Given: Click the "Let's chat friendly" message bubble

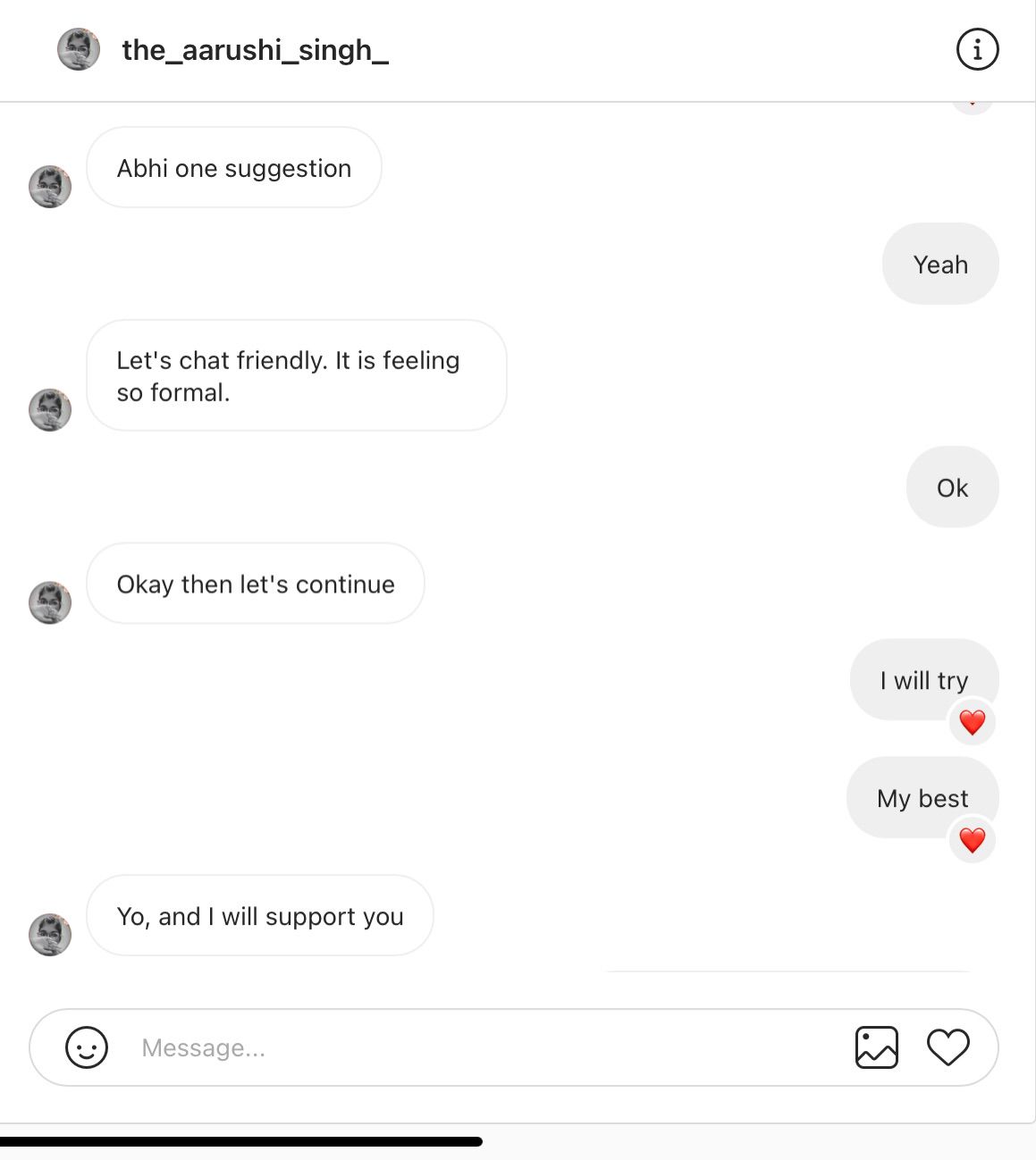Looking at the screenshot, I should (x=297, y=375).
